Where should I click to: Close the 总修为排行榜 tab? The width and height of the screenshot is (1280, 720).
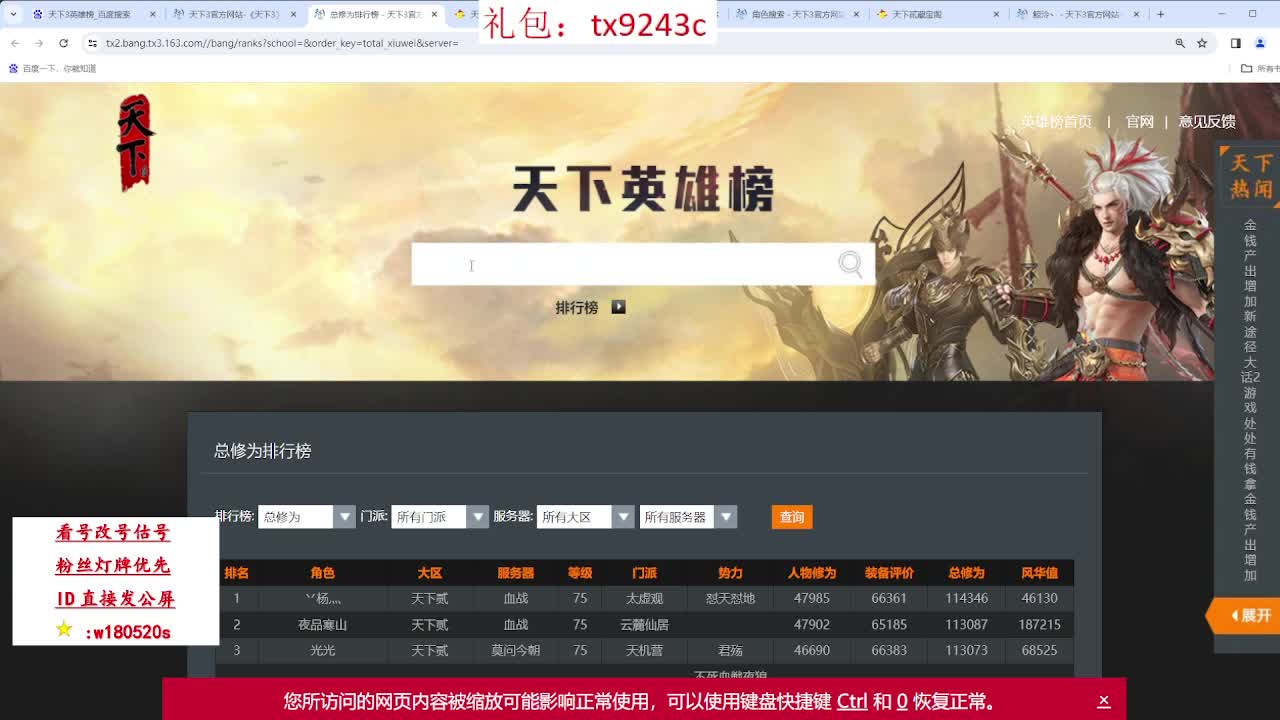pyautogui.click(x=434, y=14)
